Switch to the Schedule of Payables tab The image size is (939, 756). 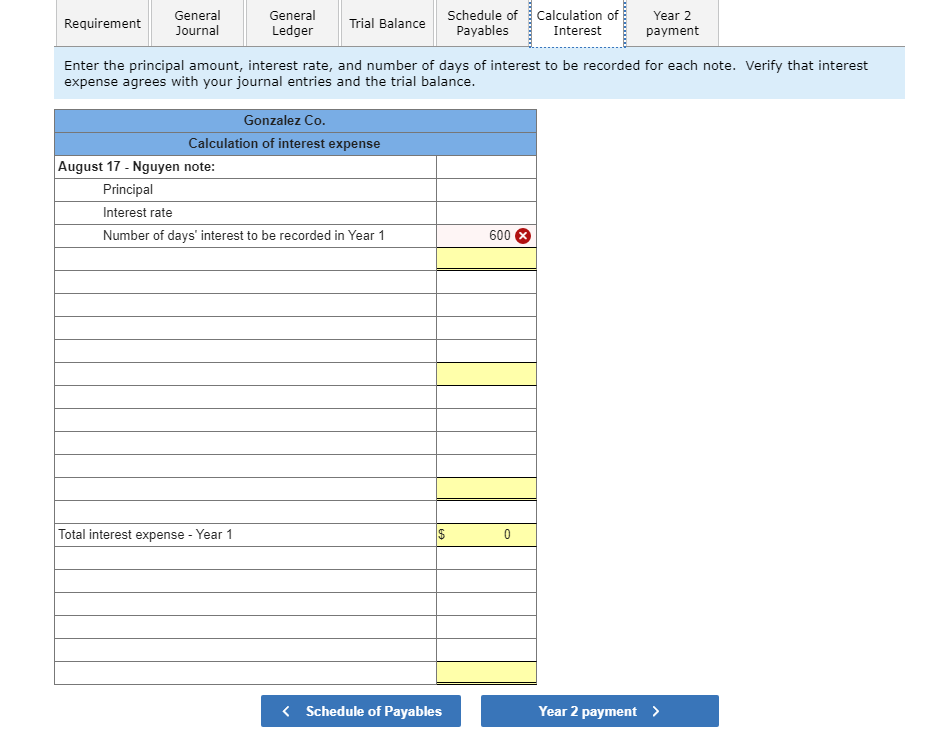point(481,23)
